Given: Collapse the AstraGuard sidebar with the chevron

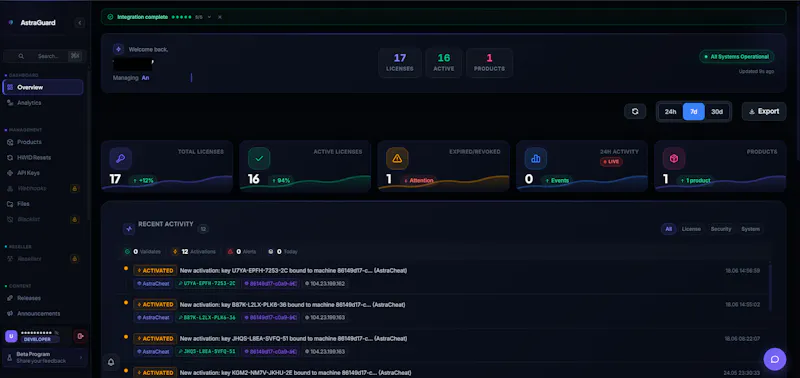Looking at the screenshot, I should pos(79,22).
